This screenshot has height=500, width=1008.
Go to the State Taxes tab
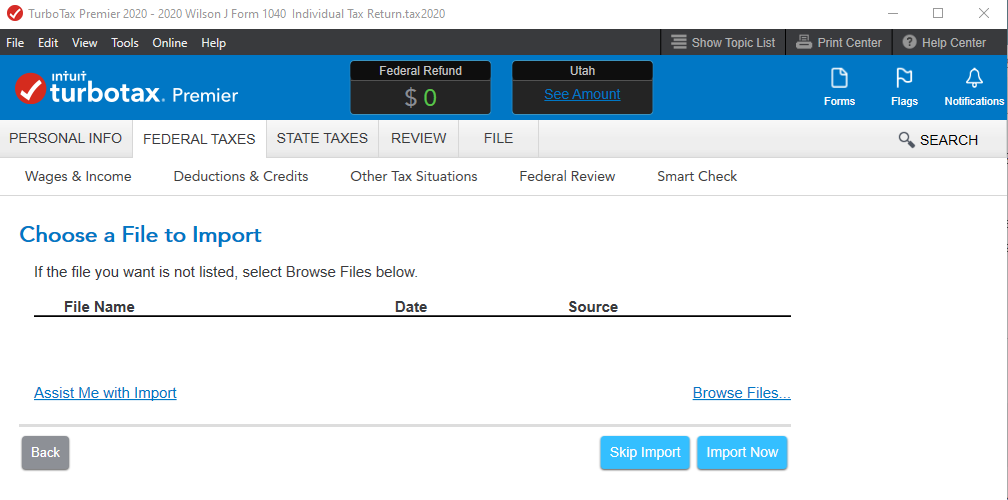coord(322,138)
